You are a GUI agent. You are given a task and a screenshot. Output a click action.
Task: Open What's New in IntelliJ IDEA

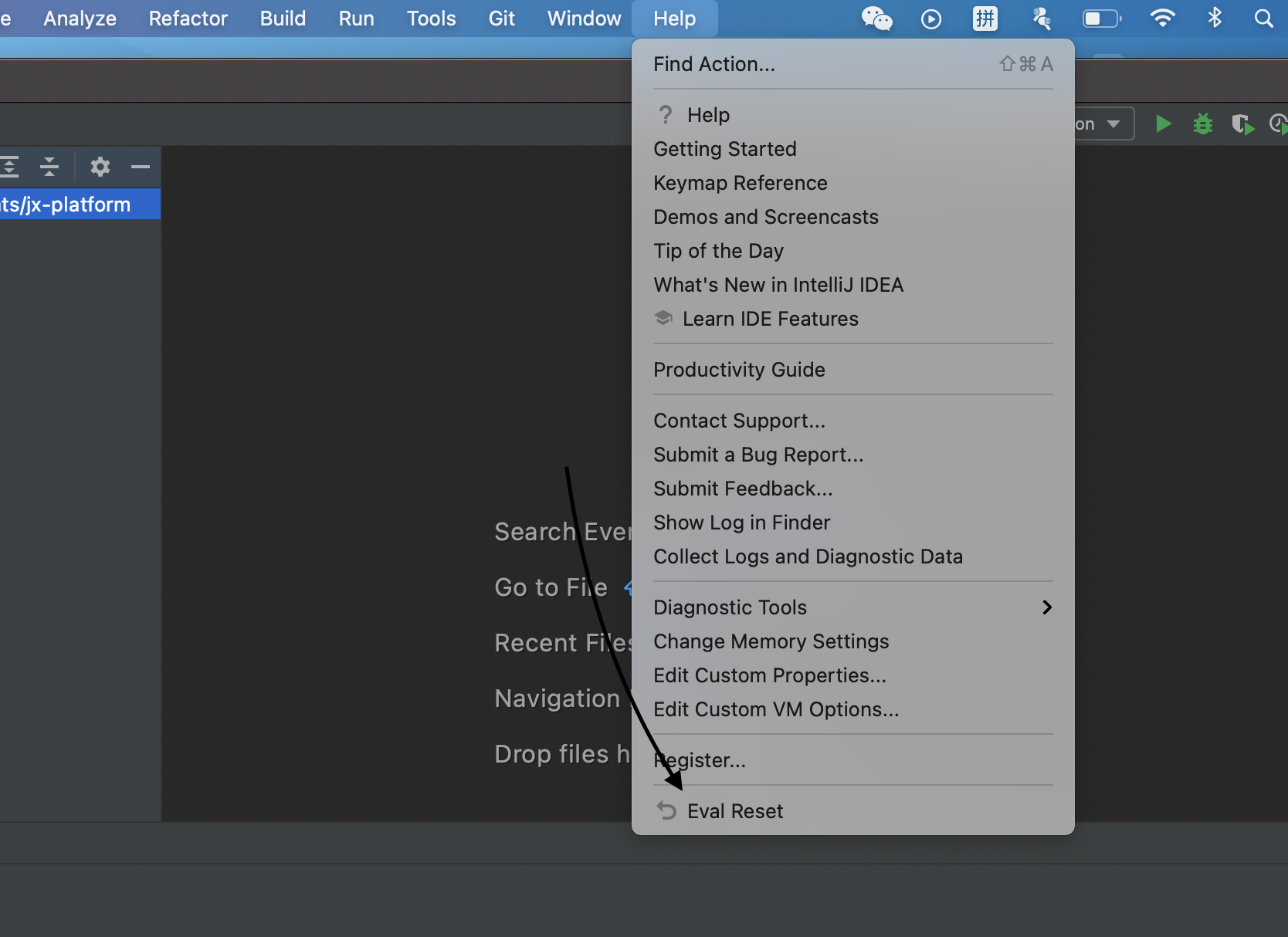click(853, 285)
